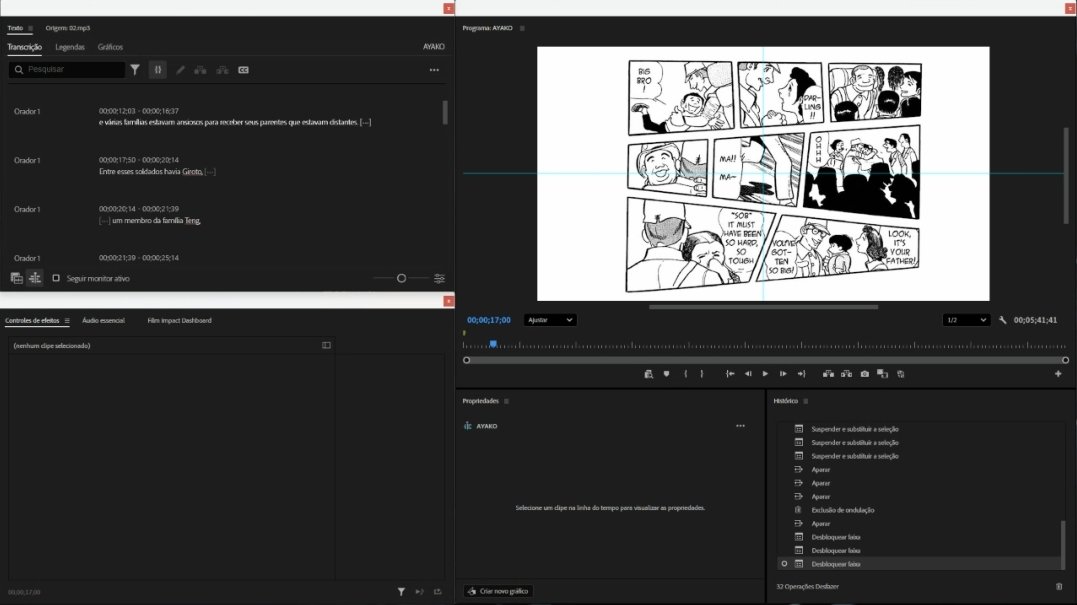Open transcript settings sliders icon

(439, 278)
